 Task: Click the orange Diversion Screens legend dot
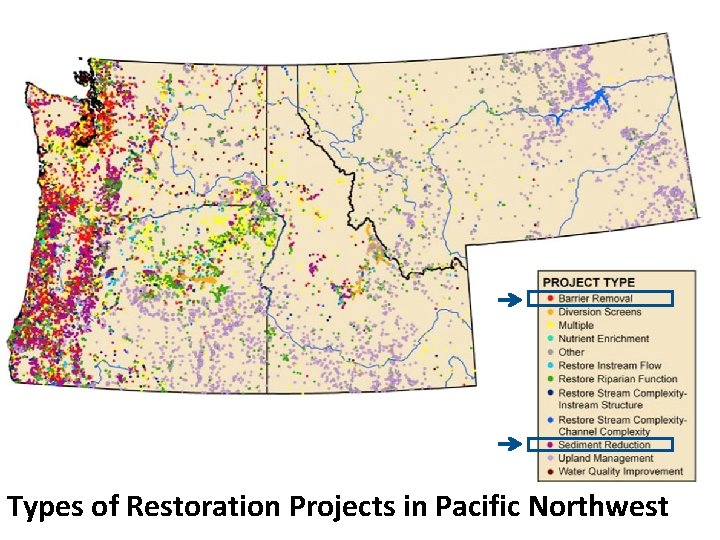(x=551, y=312)
